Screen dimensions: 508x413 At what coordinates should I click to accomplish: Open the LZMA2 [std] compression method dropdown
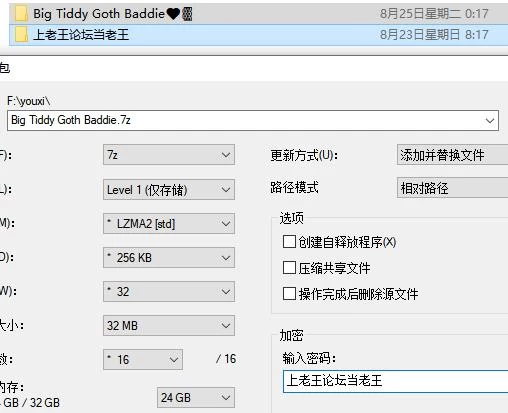(x=169, y=224)
